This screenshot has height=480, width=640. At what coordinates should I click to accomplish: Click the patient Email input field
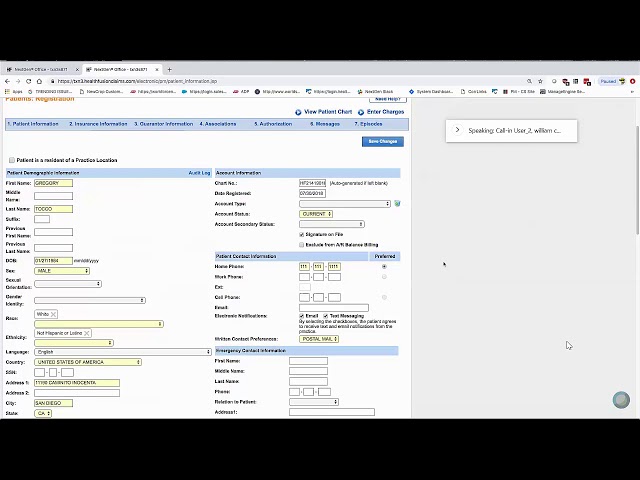(x=334, y=308)
